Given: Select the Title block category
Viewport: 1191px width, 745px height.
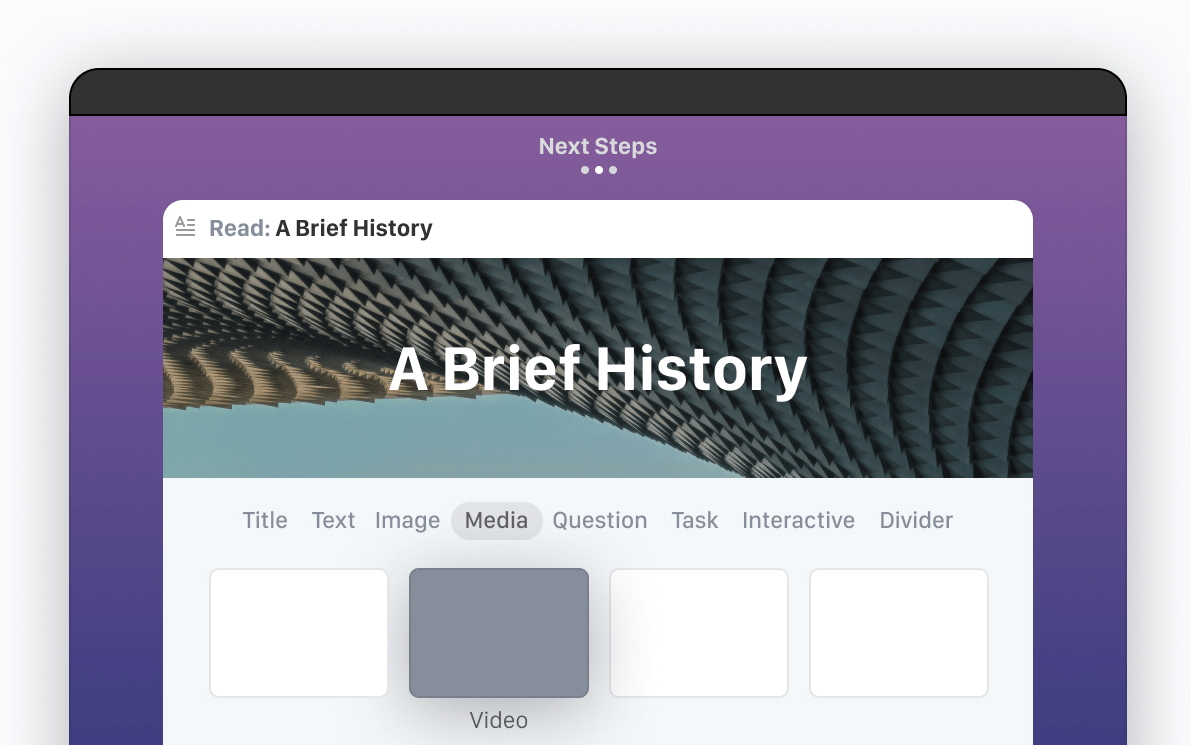Looking at the screenshot, I should pos(264,520).
